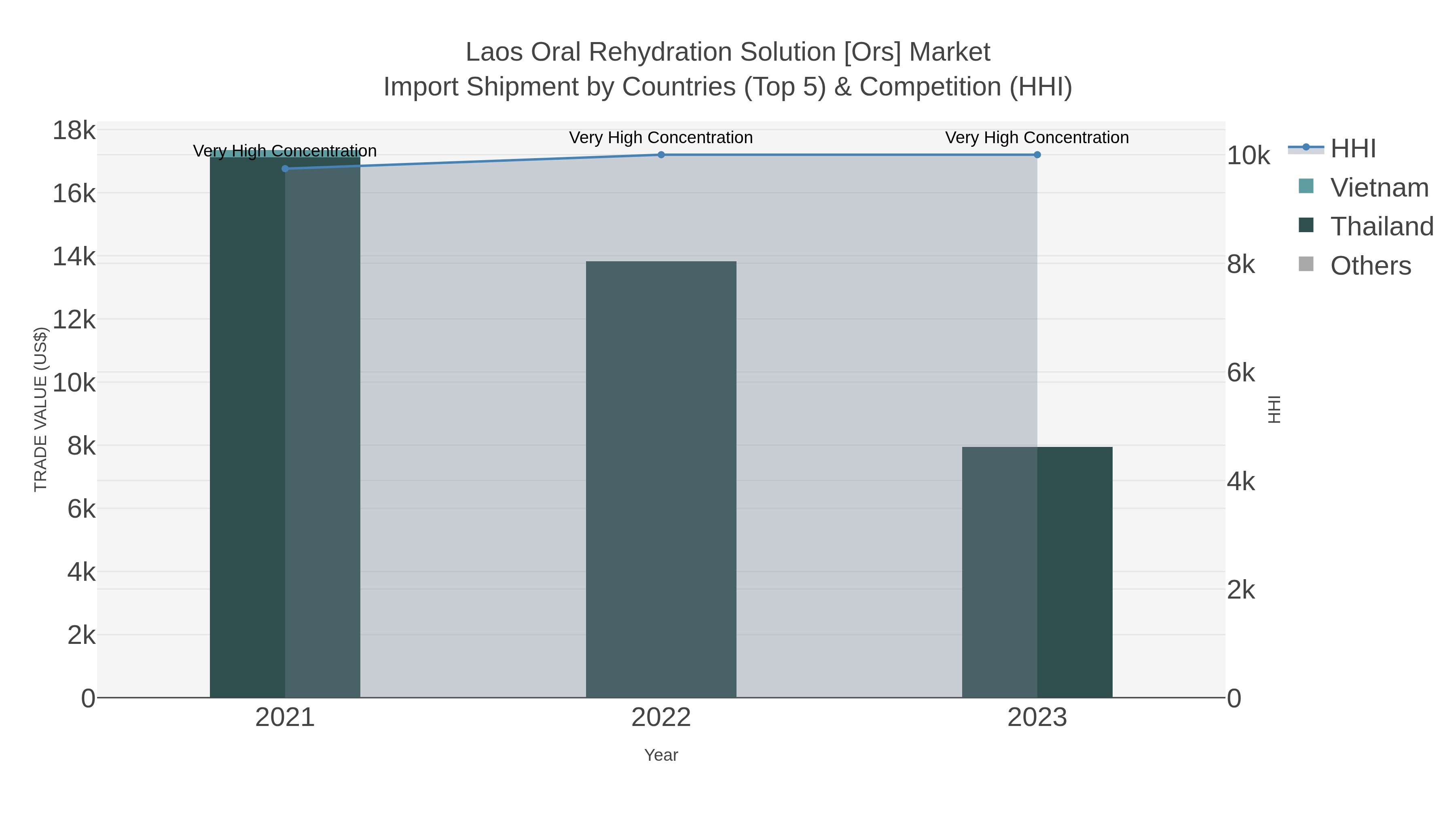Viewport: 1456px width, 819px height.
Task: Click the 18k left axis tick label
Action: pyautogui.click(x=74, y=131)
